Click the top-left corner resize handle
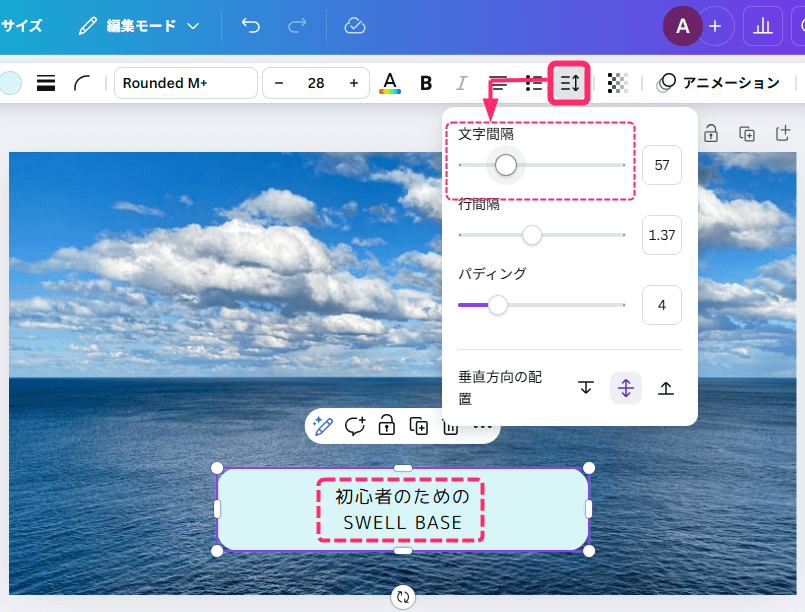Viewport: 805px width, 612px height. click(x=217, y=468)
